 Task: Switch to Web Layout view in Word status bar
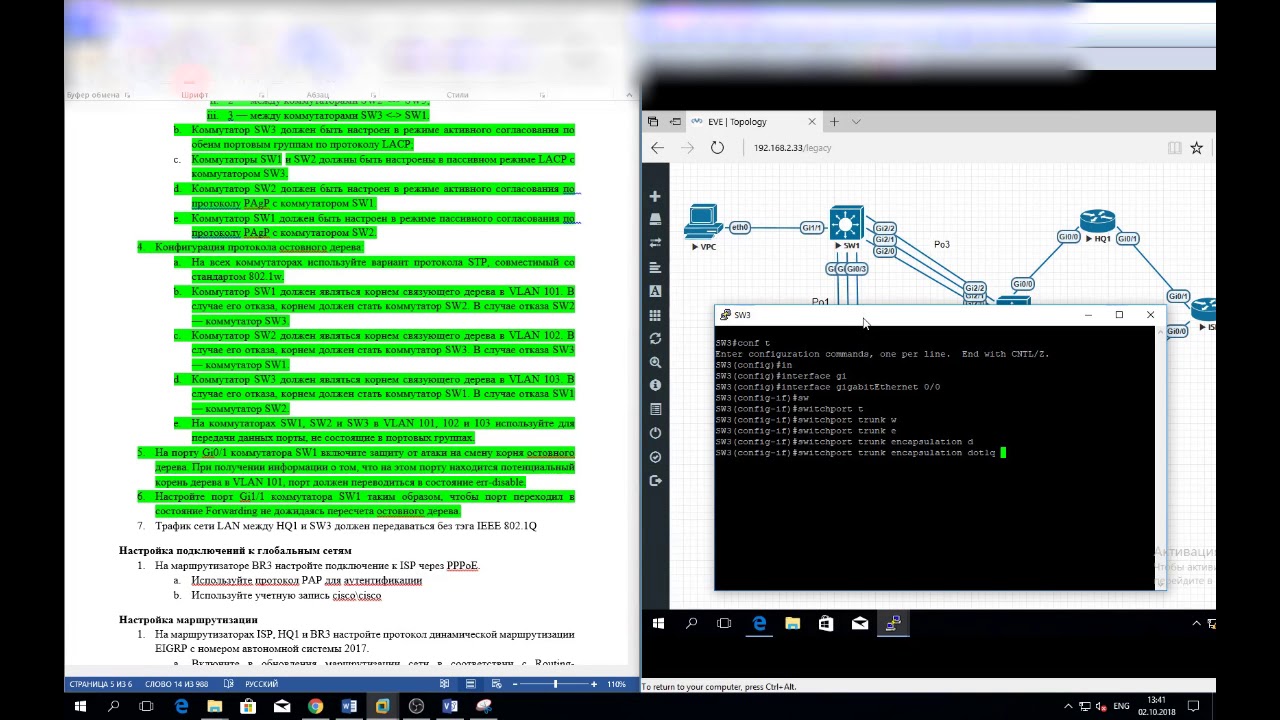499,684
